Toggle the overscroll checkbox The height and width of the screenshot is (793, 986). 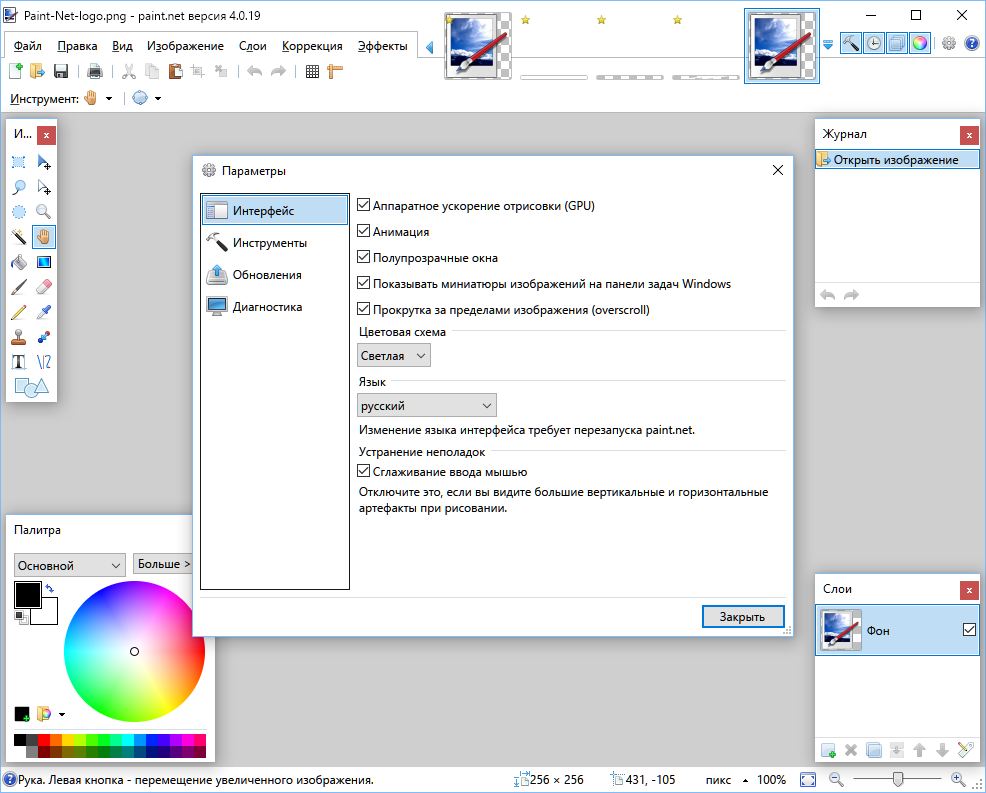point(363,309)
